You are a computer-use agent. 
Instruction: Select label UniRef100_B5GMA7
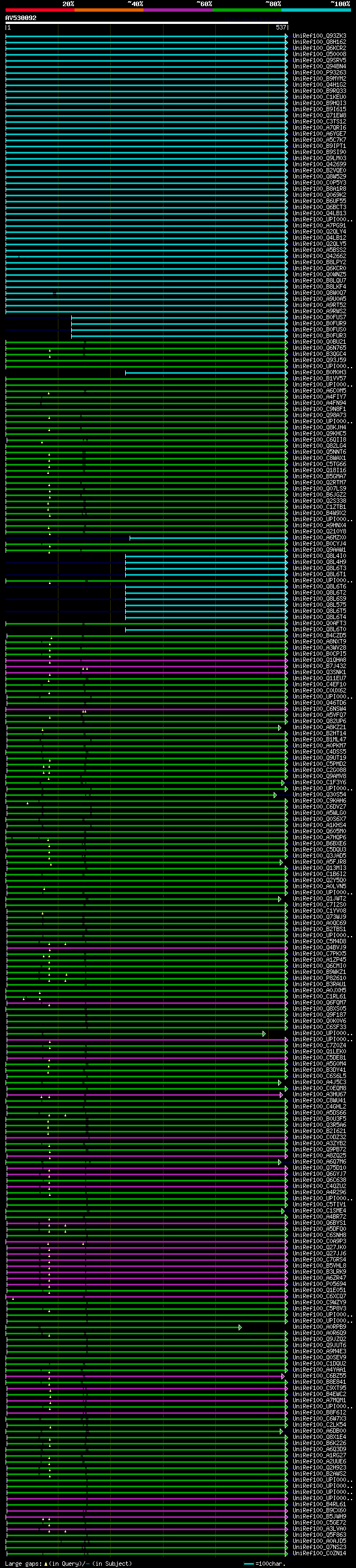tap(319, 477)
